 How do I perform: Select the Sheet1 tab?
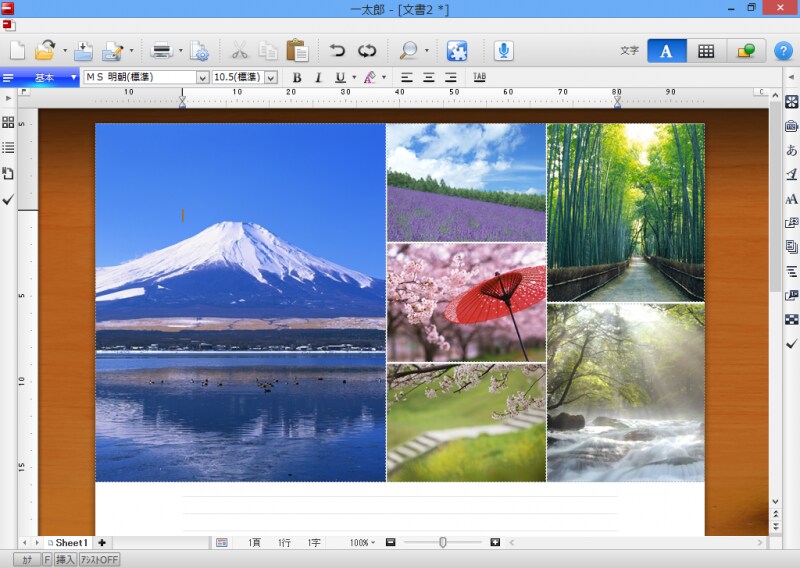(x=67, y=542)
